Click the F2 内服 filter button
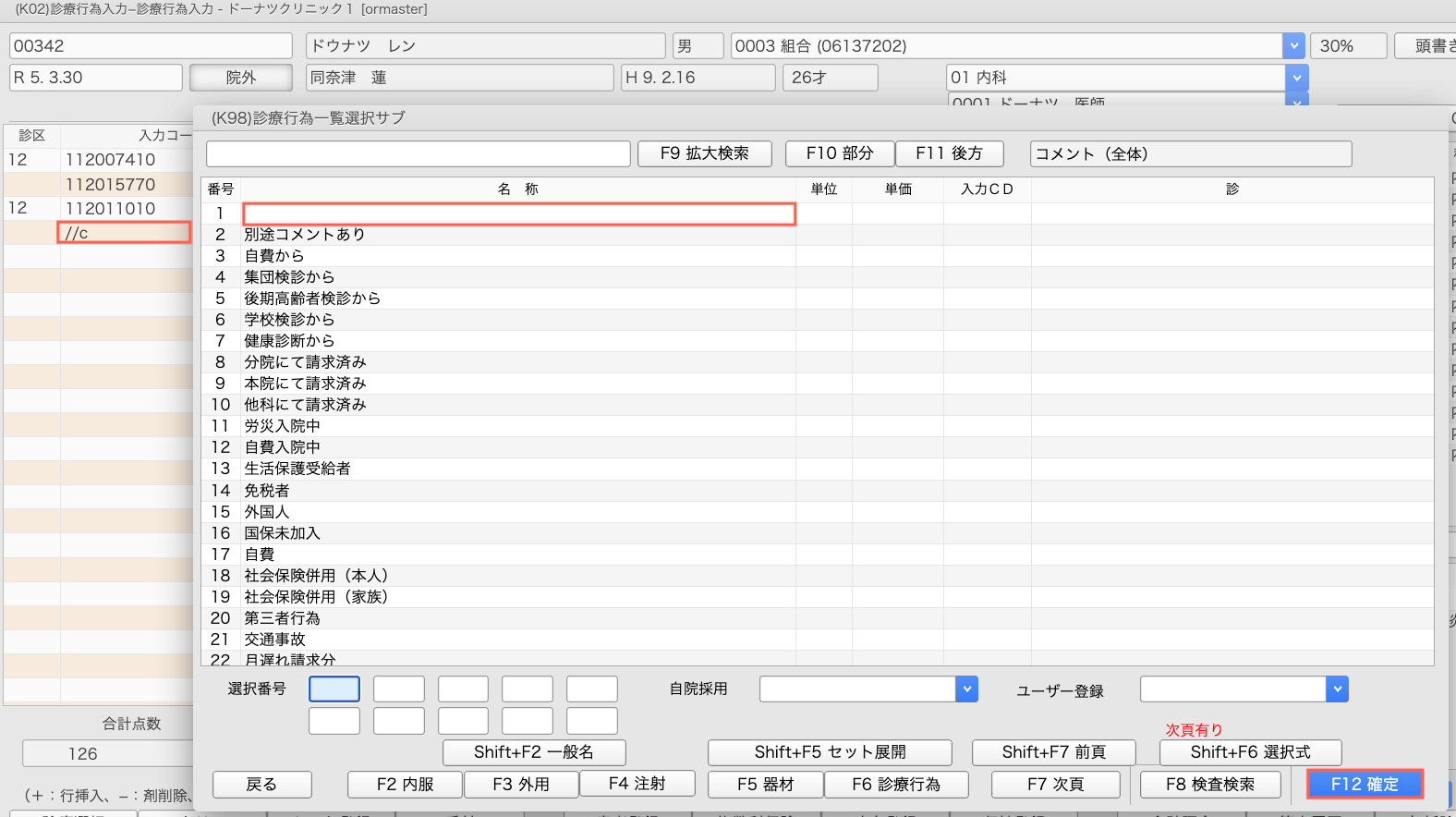 (405, 784)
